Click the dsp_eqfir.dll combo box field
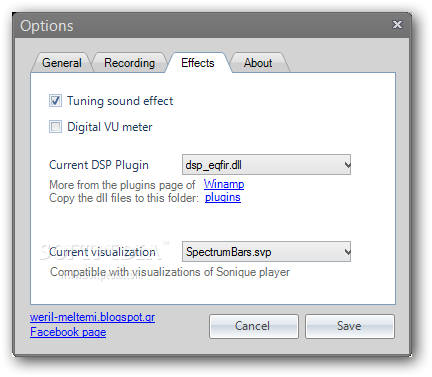 pos(266,165)
